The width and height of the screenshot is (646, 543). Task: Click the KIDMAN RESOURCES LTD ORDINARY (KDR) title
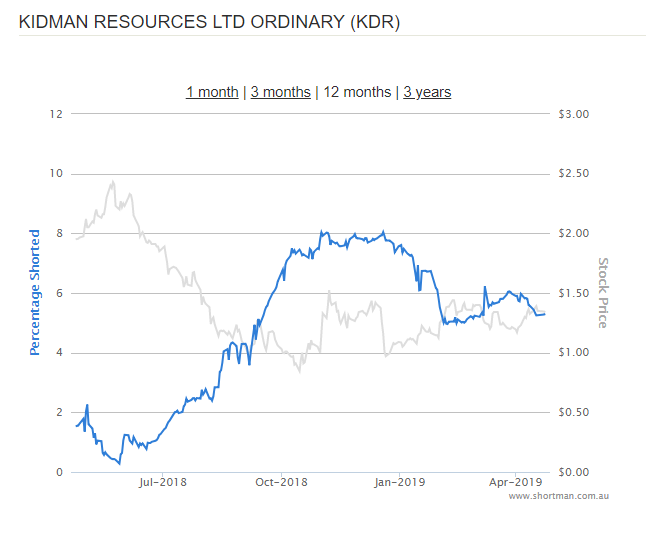point(209,22)
